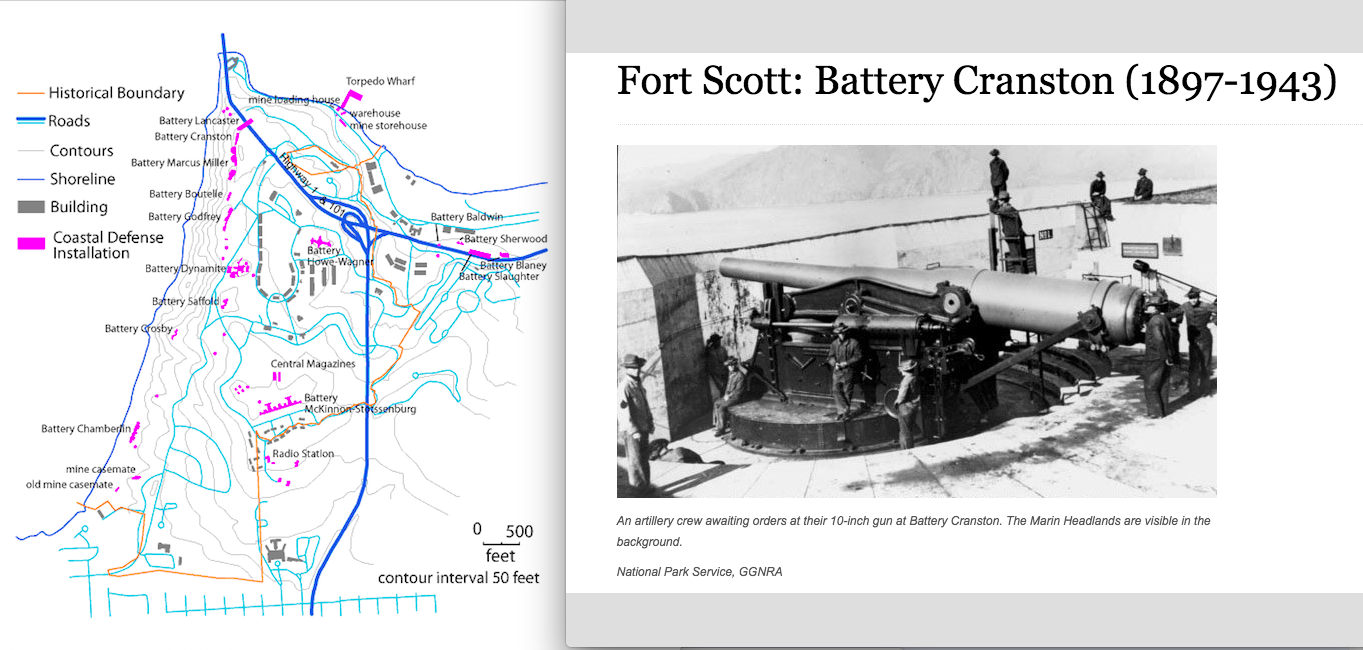1363x650 pixels.
Task: Click the 'contour interval 50 feet' note
Action: click(459, 578)
